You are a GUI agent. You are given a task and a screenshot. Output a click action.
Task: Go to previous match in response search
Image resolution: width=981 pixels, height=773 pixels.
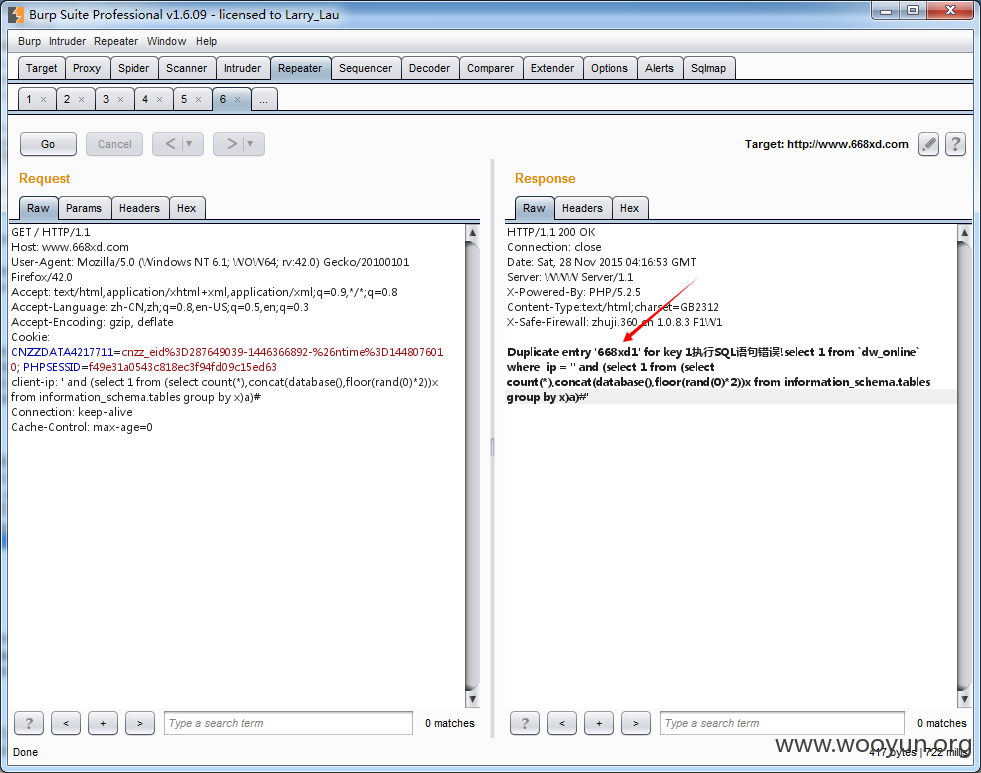click(561, 723)
